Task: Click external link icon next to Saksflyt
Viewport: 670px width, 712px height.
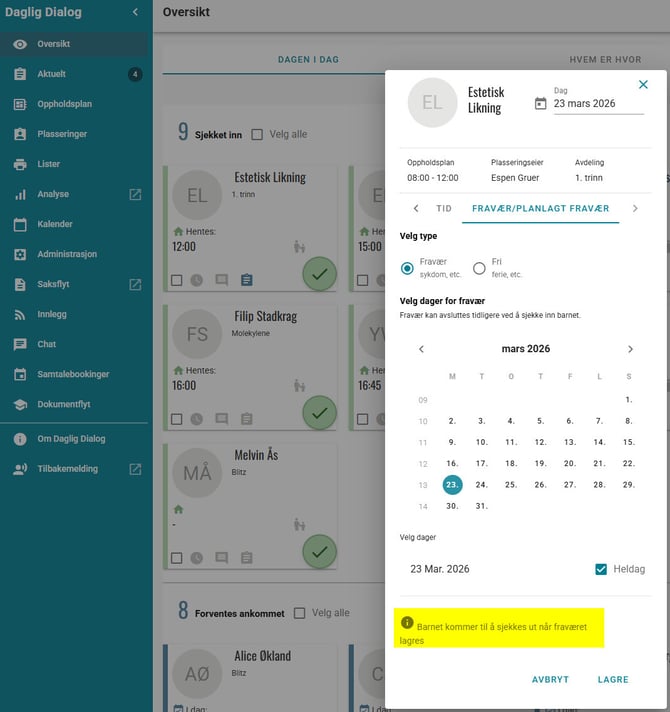Action: (135, 284)
